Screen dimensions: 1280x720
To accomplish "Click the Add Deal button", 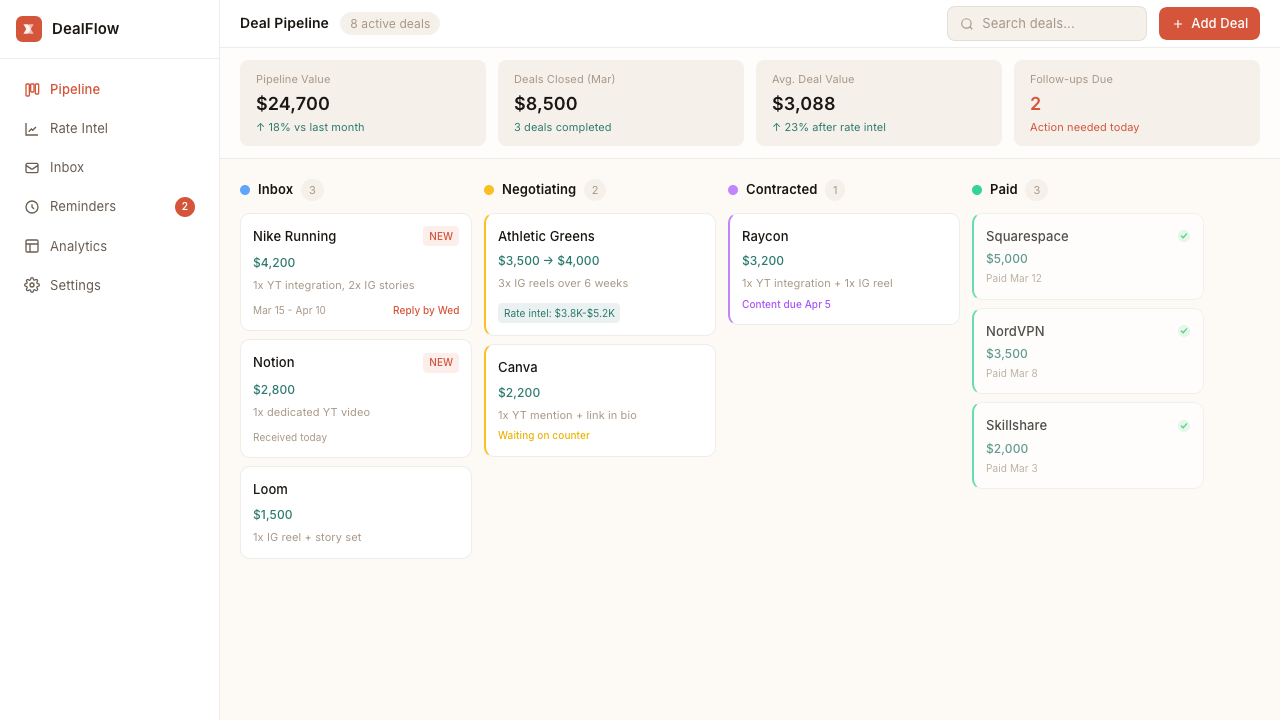I will pos(1209,23).
